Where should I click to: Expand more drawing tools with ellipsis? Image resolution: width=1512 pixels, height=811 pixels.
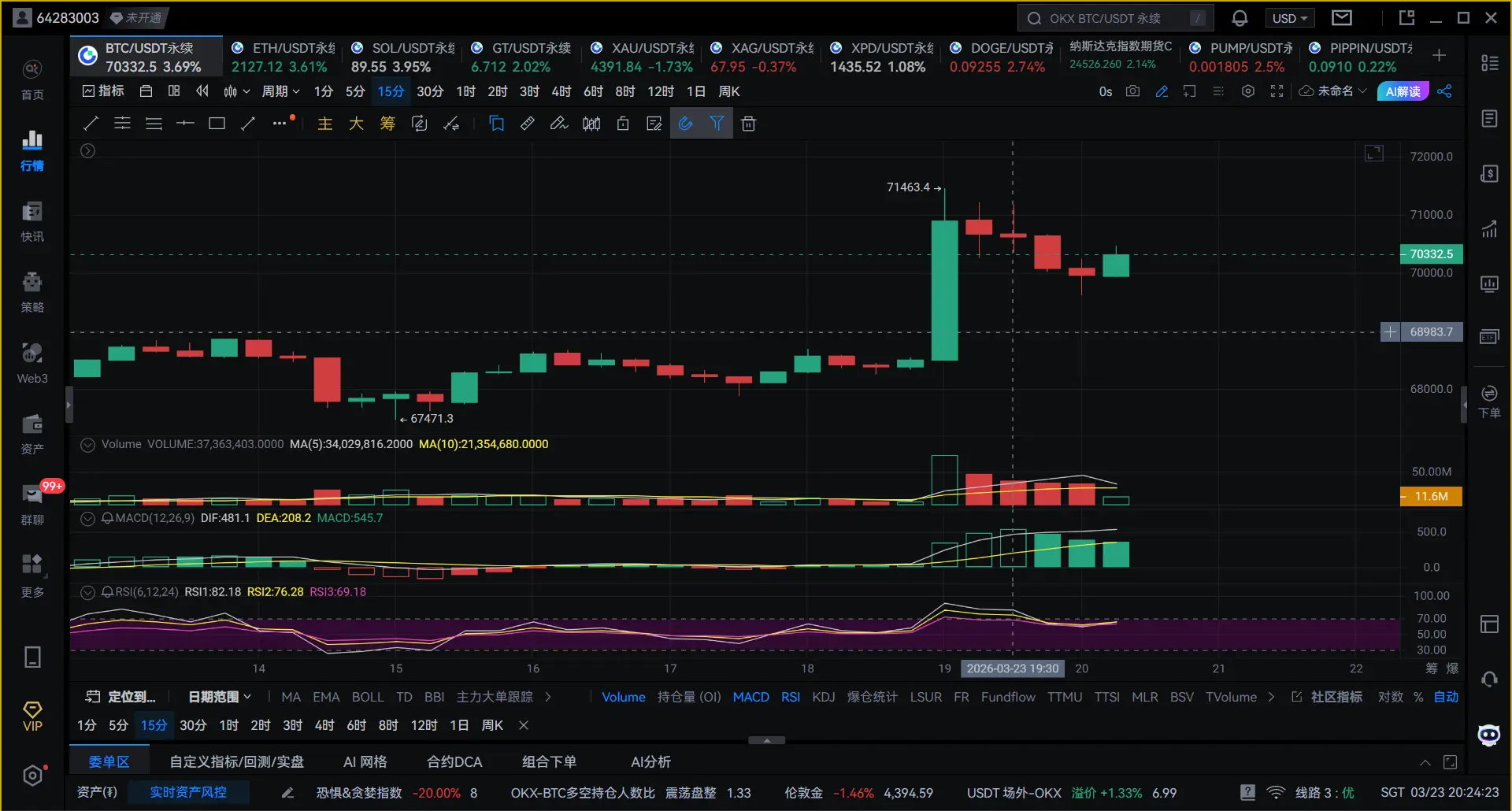280,123
